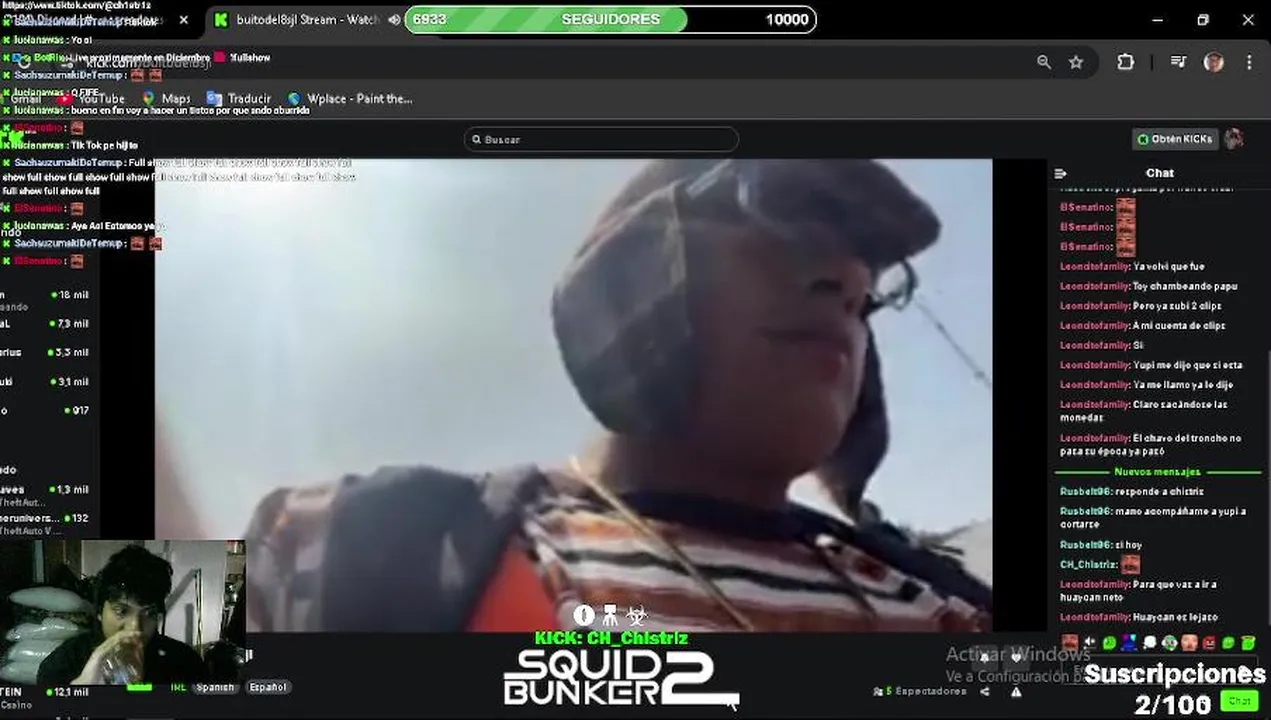Mute the tab using its speaker icon
The image size is (1271, 720).
(394, 20)
